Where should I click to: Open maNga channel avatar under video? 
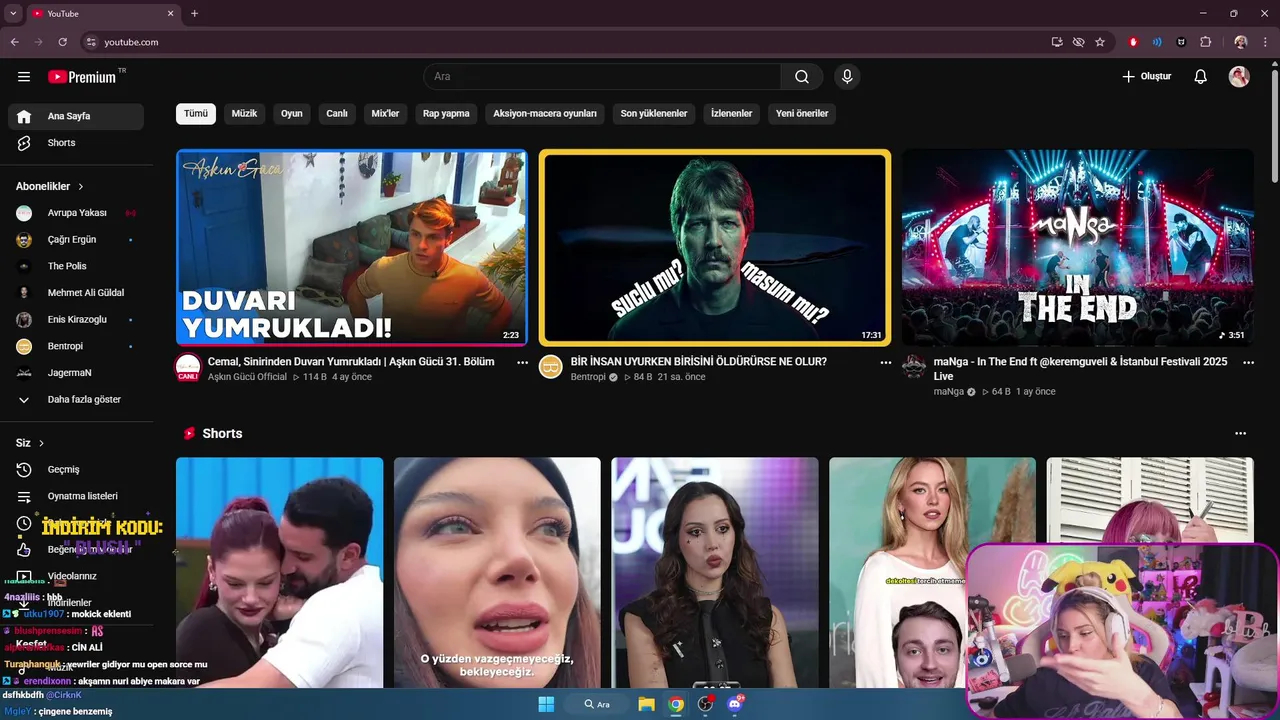914,366
